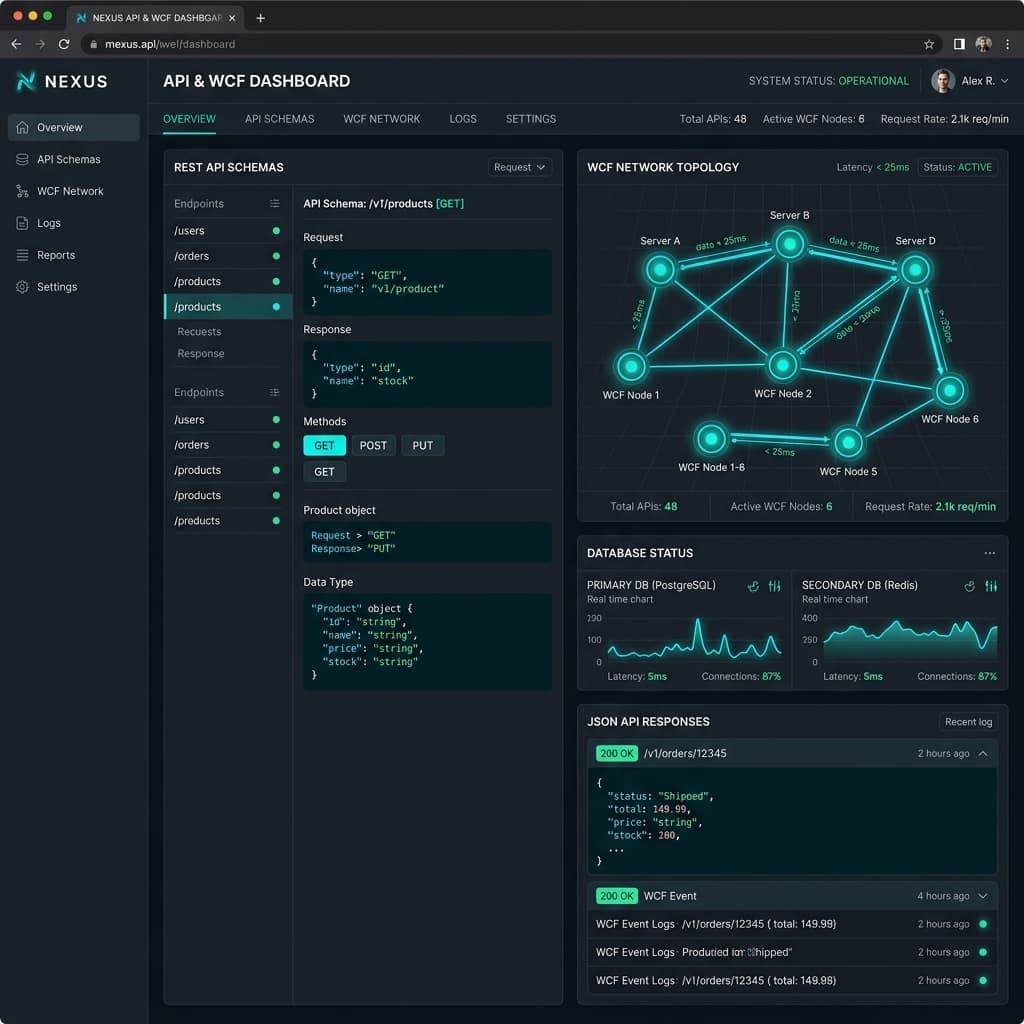Click 'Request Rate: 2.1k req/min' in header
1024x1024 pixels.
coord(944,119)
